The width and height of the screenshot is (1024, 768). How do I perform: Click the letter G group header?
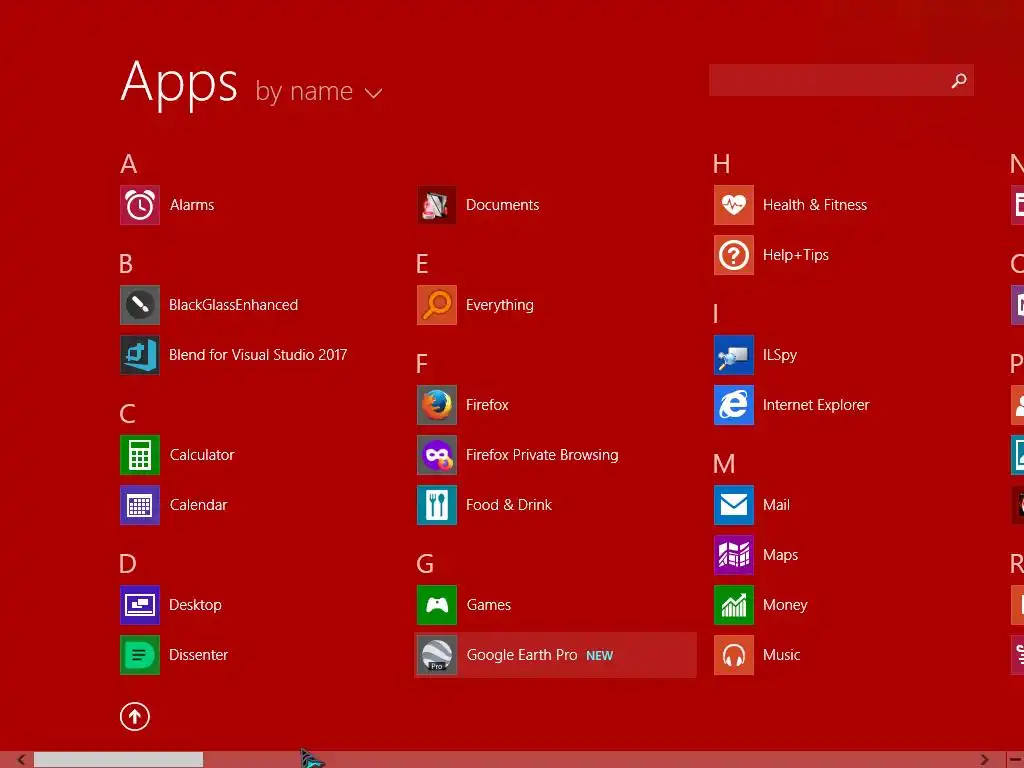tap(424, 564)
